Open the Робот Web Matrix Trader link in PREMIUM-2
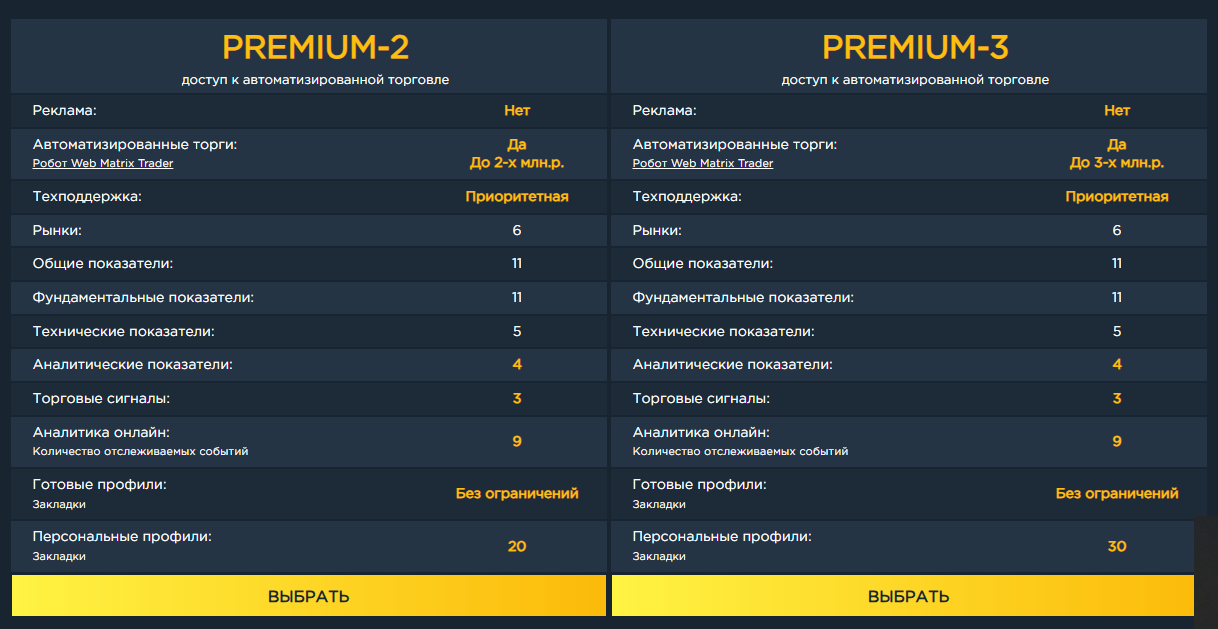1218x629 pixels. (x=103, y=163)
